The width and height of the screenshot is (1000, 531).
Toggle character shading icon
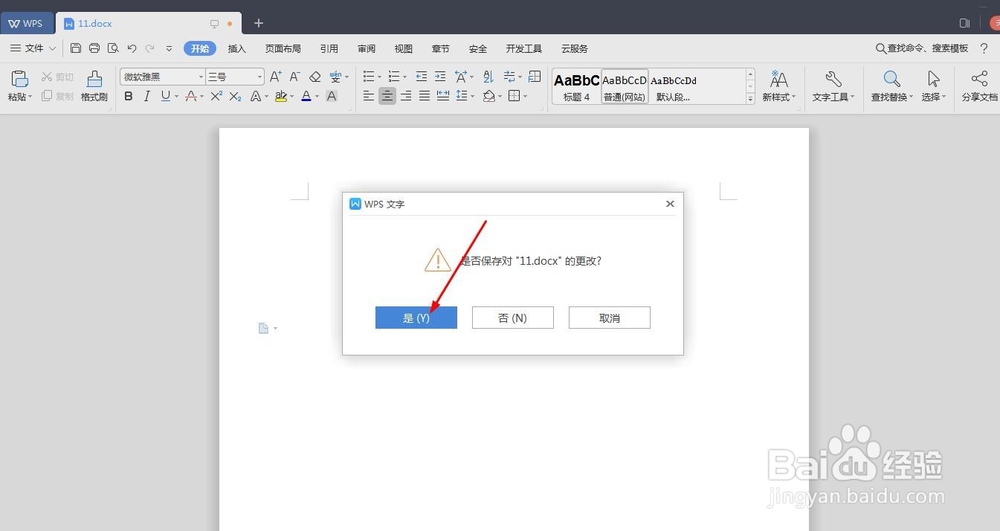pos(332,96)
